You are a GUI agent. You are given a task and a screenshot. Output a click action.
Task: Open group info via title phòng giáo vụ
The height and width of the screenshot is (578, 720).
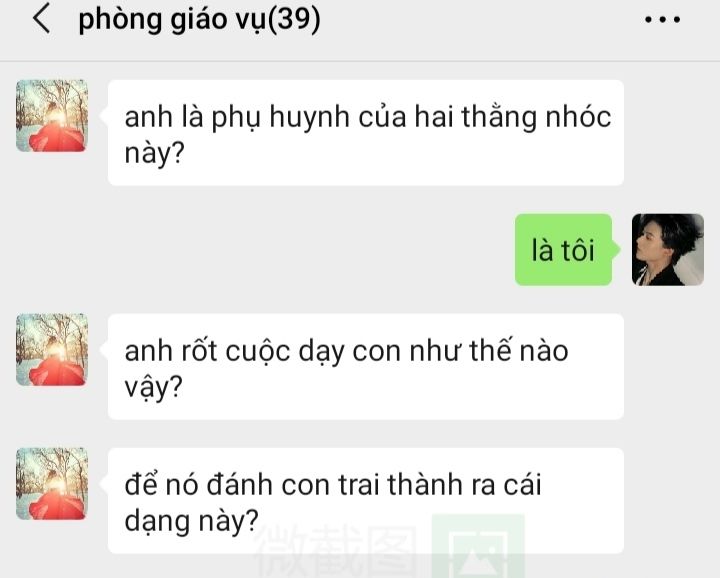[171, 20]
